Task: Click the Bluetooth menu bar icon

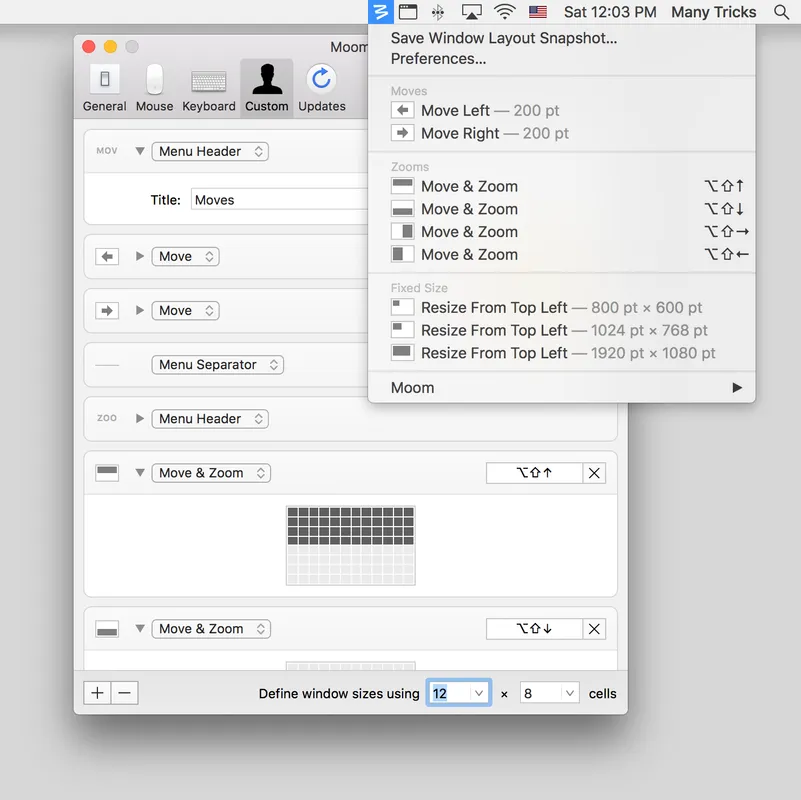Action: coord(437,12)
